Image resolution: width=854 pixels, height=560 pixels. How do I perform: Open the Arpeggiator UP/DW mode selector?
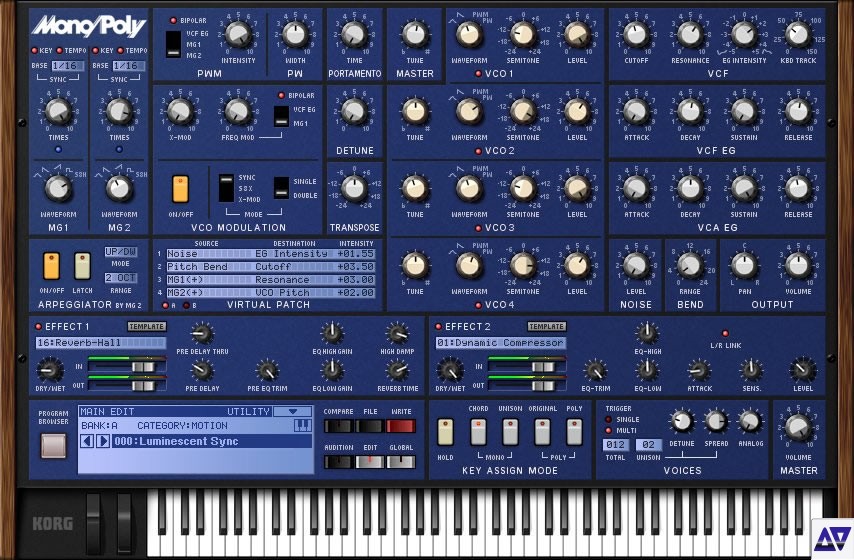[120, 252]
